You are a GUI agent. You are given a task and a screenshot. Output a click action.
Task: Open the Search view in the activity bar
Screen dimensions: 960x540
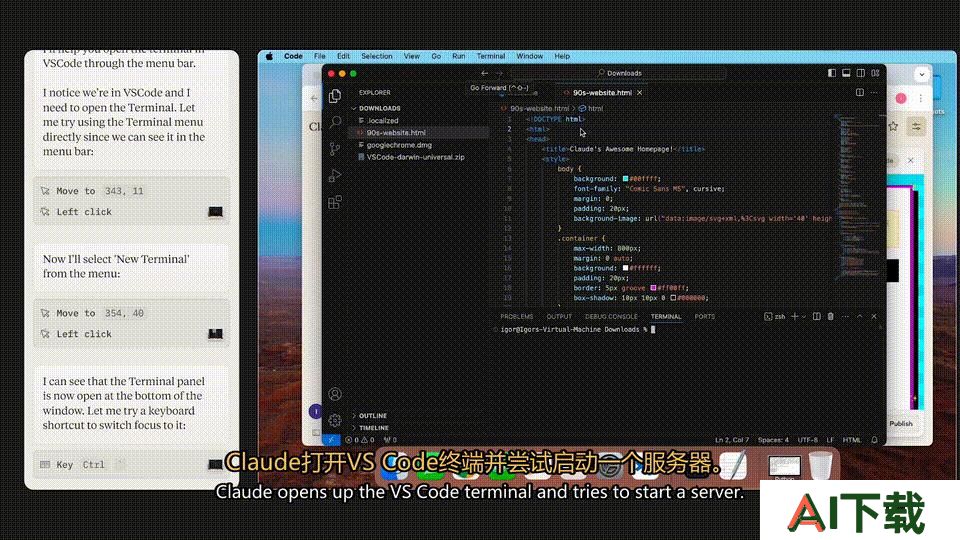coord(335,122)
